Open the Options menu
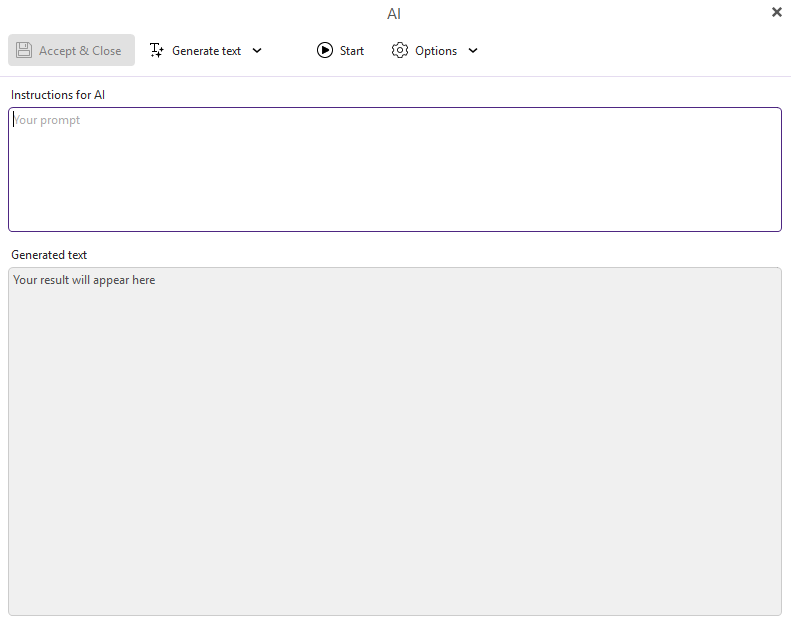This screenshot has height=626, width=791. coord(436,50)
